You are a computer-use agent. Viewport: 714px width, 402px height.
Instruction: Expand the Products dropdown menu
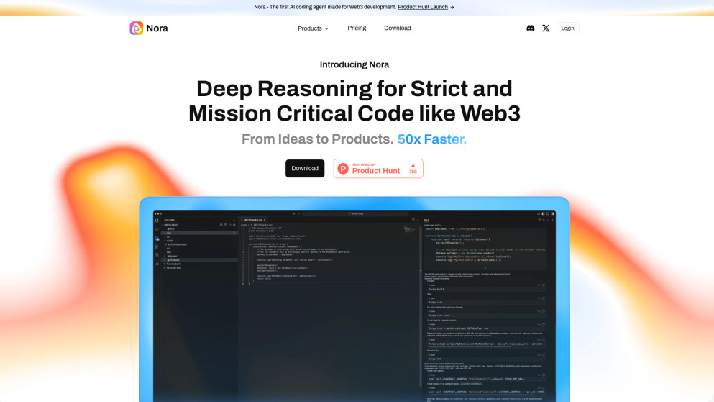(312, 28)
